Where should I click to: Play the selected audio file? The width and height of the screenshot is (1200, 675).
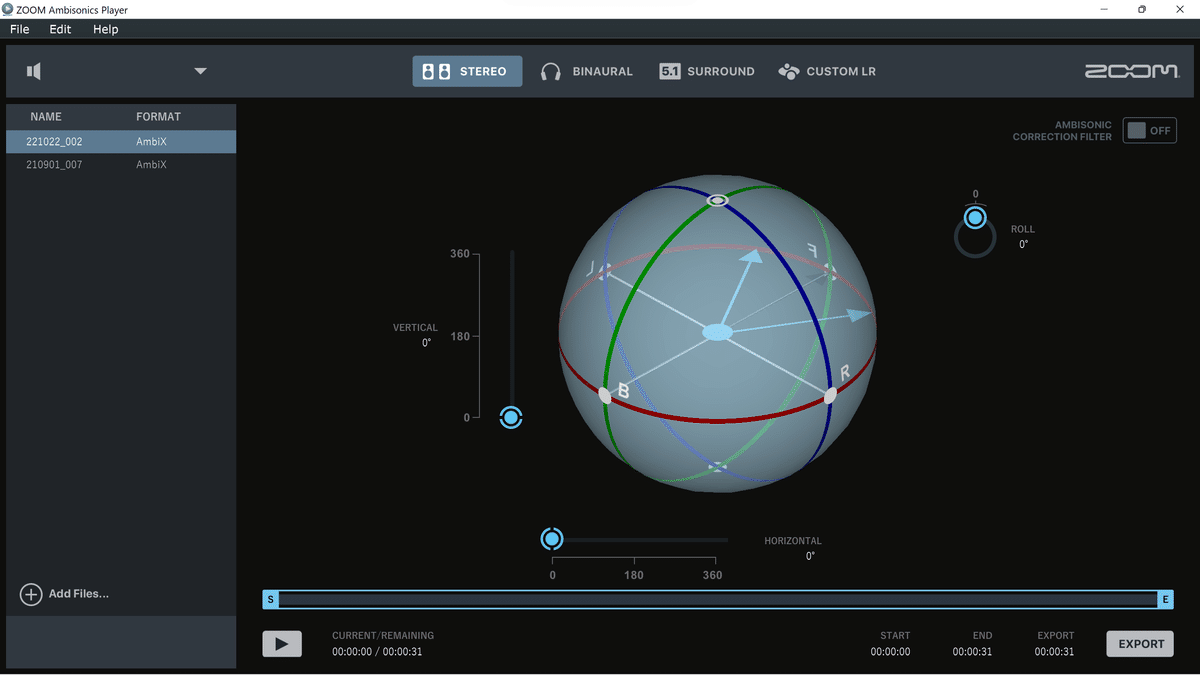282,644
